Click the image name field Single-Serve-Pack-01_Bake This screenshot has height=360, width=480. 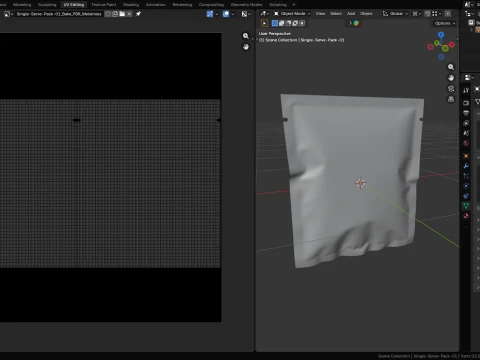click(x=59, y=14)
